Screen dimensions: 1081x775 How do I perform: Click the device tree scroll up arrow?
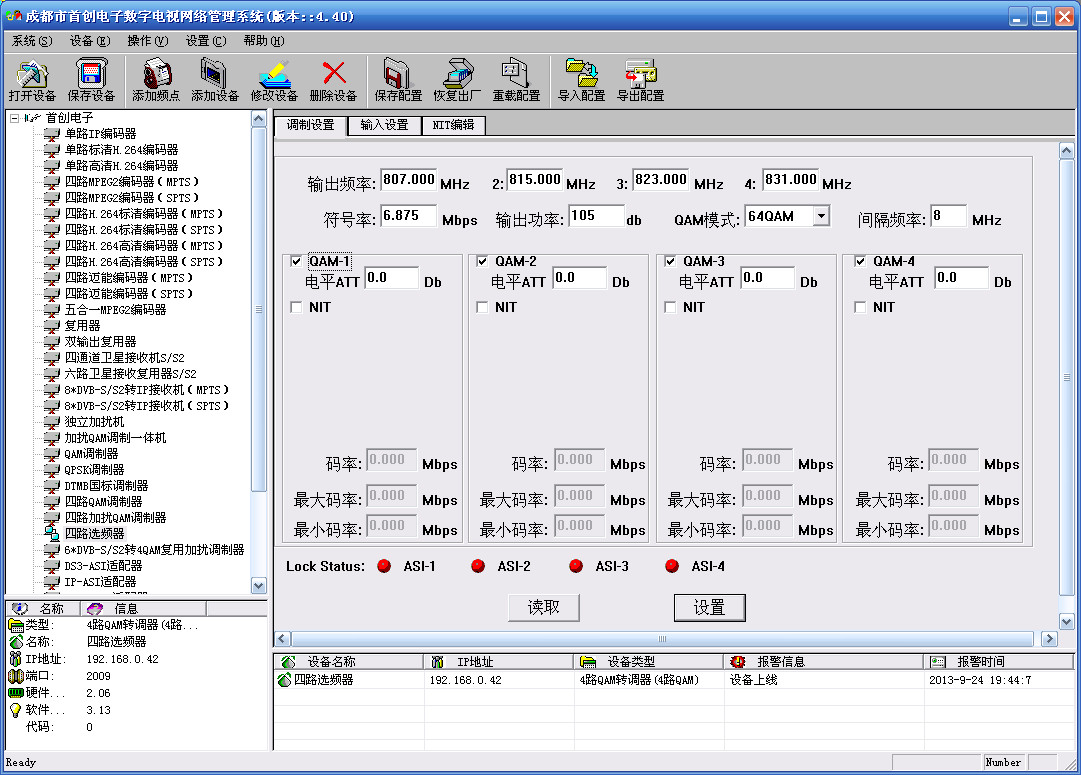tap(259, 119)
